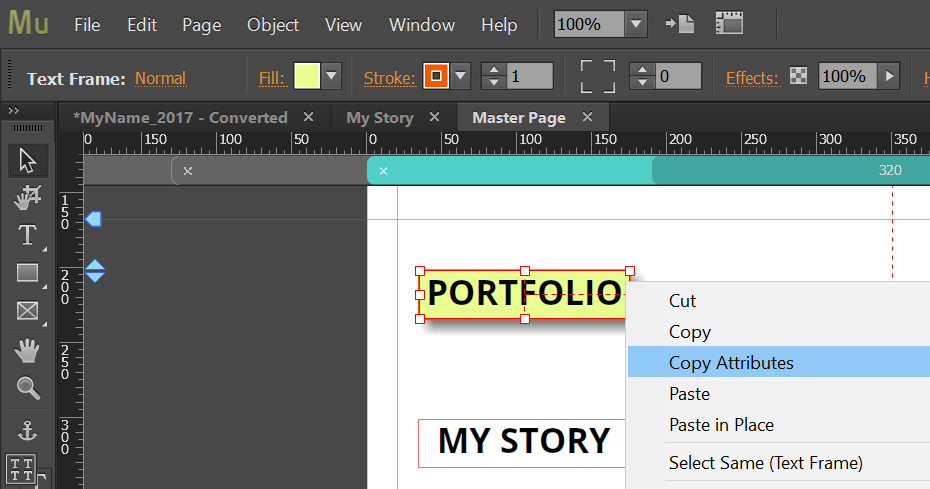
Task: Pick the Rectangle Frame placeholder tool
Action: pyautogui.click(x=27, y=311)
